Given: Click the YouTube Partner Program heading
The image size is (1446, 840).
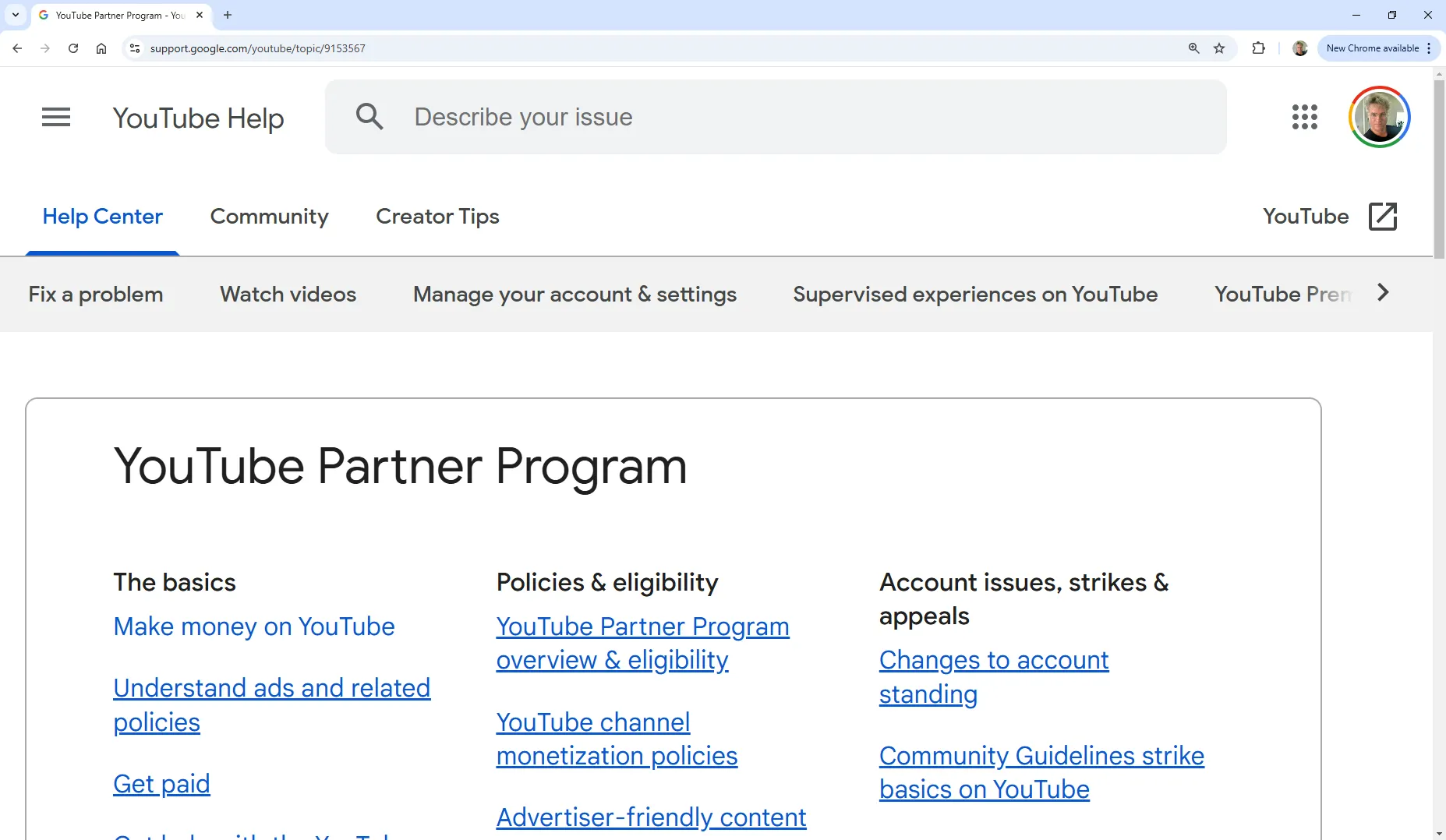Looking at the screenshot, I should (400, 466).
